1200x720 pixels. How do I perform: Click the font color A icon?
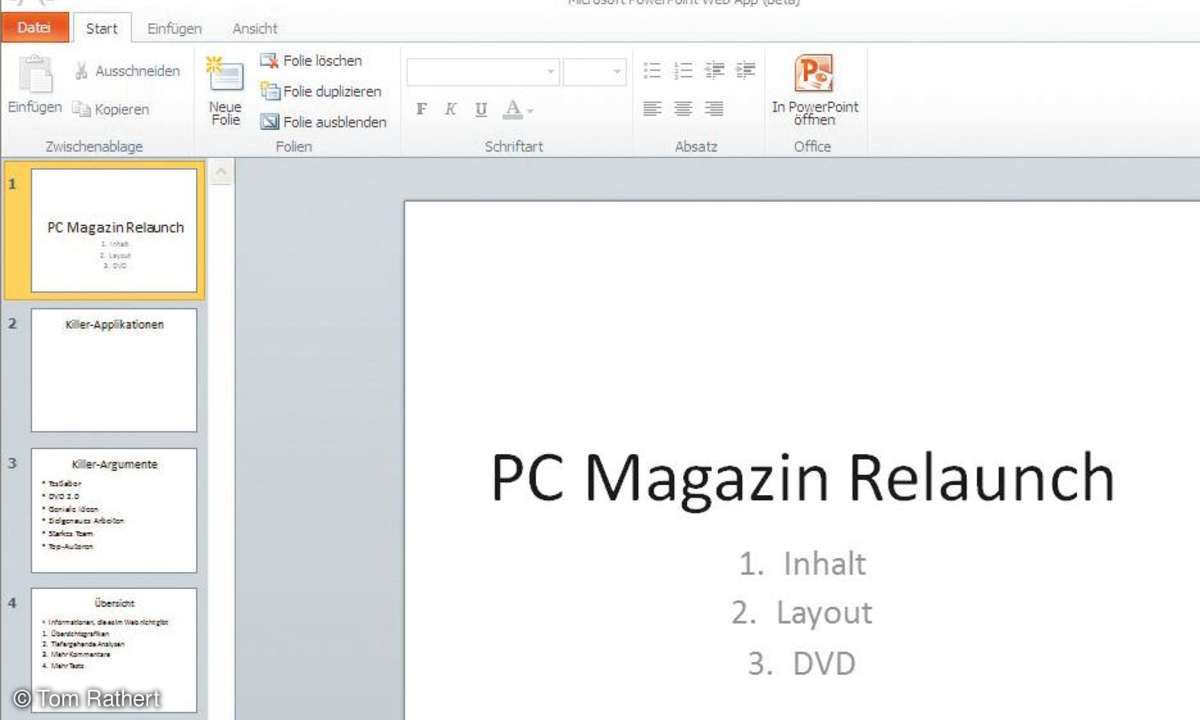(x=512, y=109)
